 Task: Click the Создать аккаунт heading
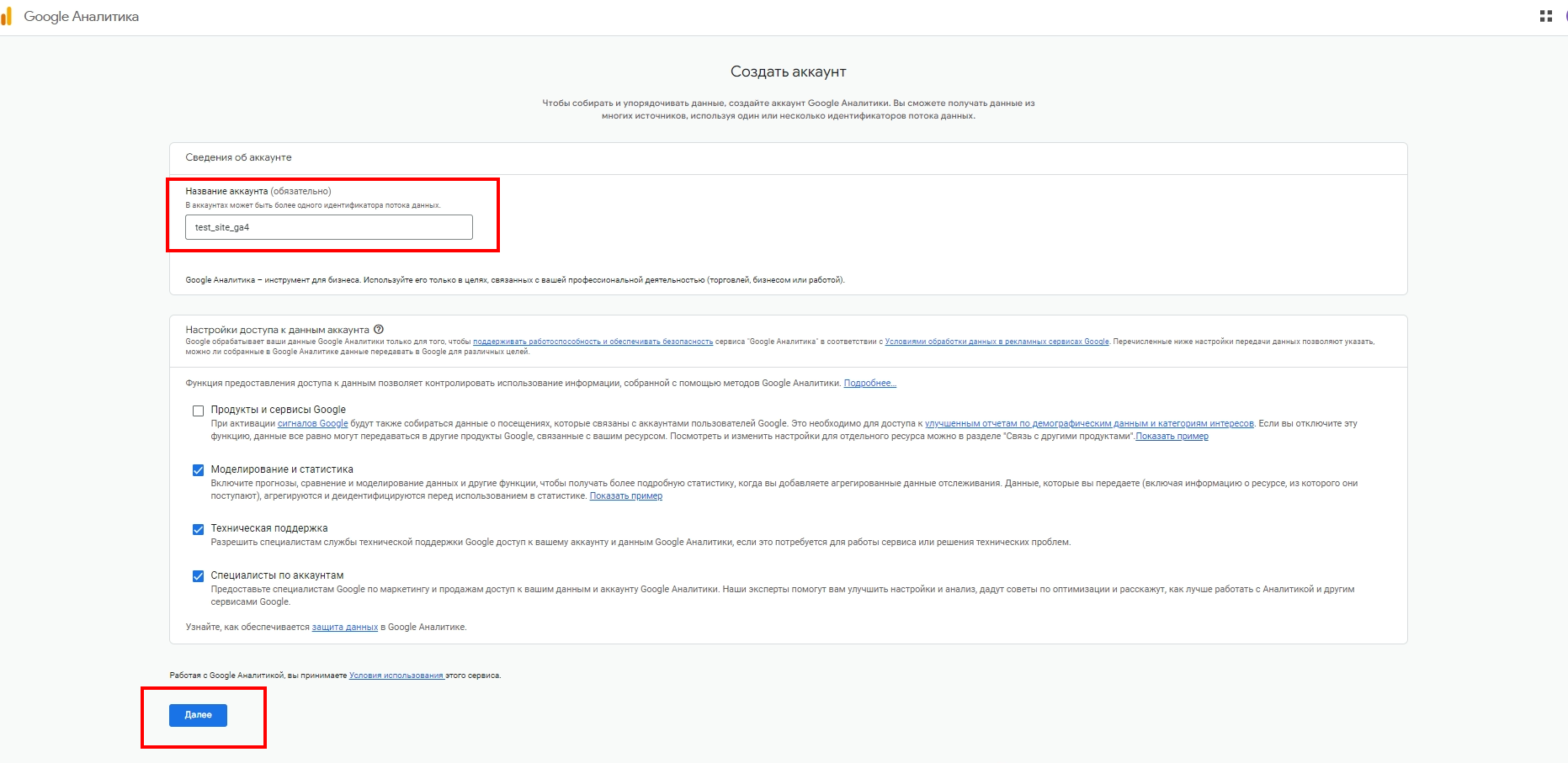tap(789, 72)
